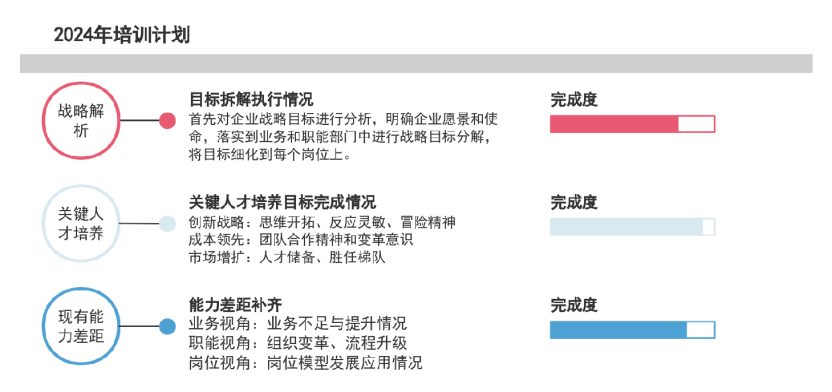The width and height of the screenshot is (832, 392).
Task: Click the pale blue 关键人才培养 circle
Action: 81,223
